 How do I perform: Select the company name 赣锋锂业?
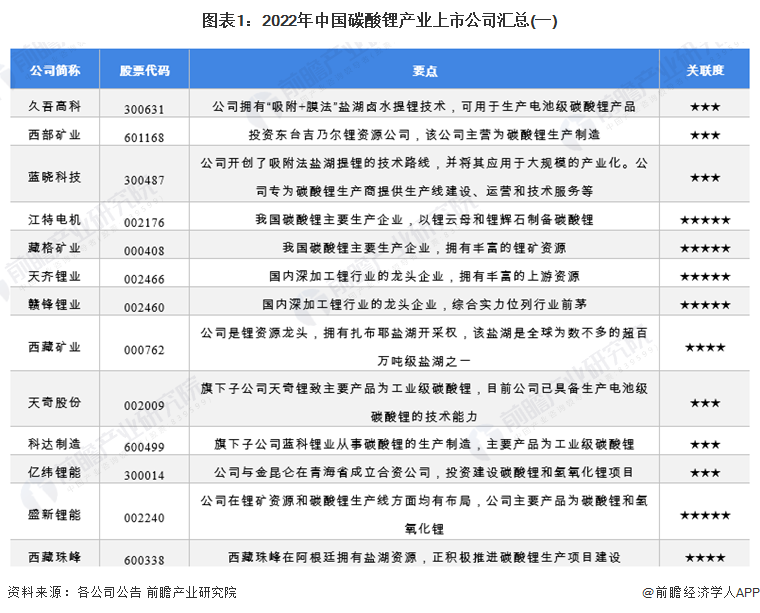click(x=54, y=304)
